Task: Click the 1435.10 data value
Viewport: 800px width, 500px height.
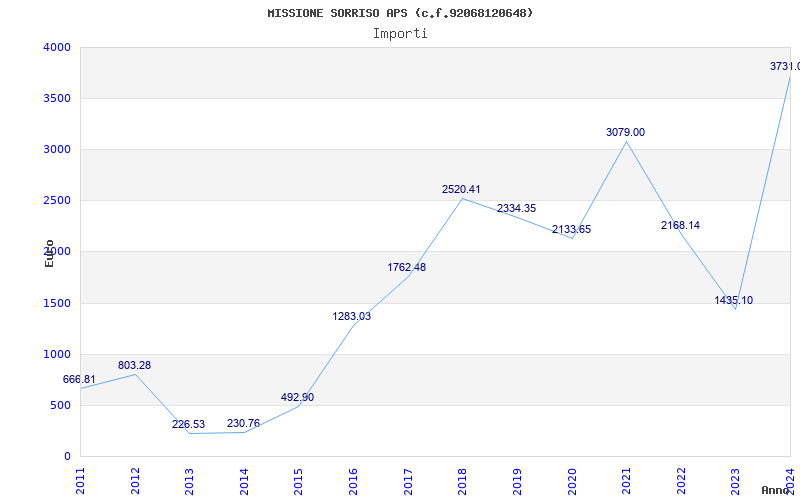Action: point(734,301)
